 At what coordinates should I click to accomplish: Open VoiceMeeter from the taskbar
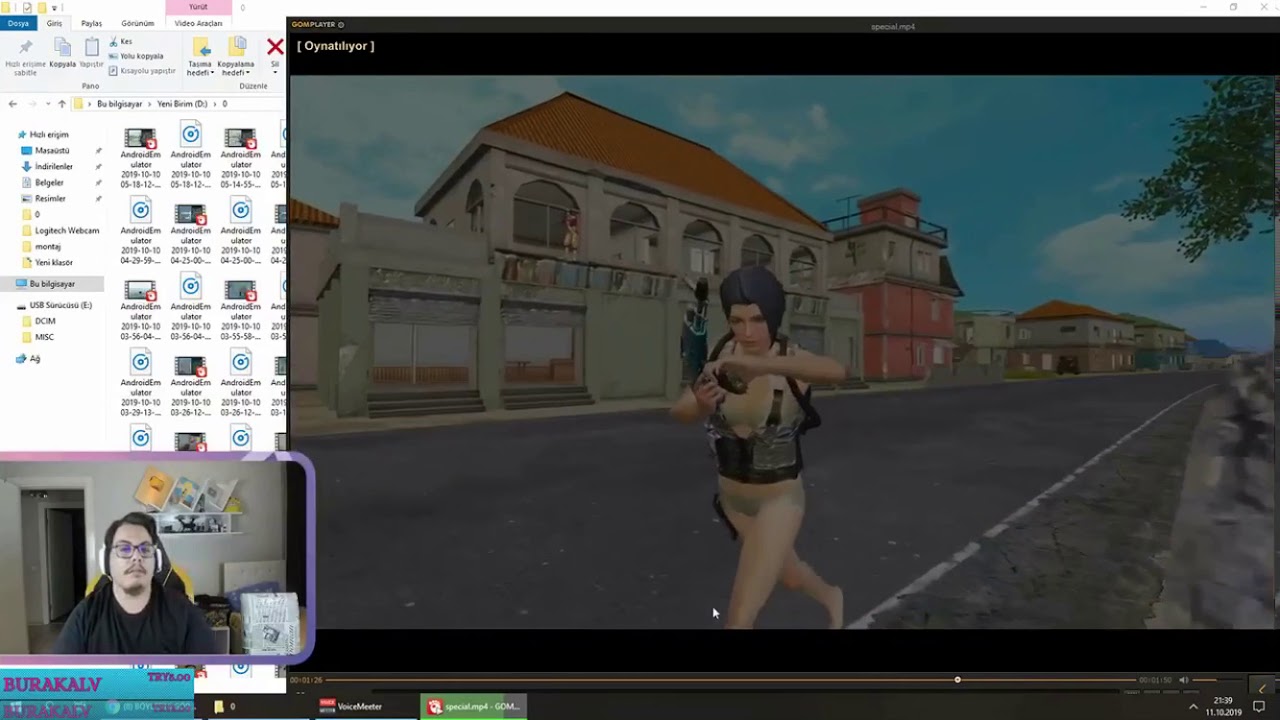pos(350,707)
